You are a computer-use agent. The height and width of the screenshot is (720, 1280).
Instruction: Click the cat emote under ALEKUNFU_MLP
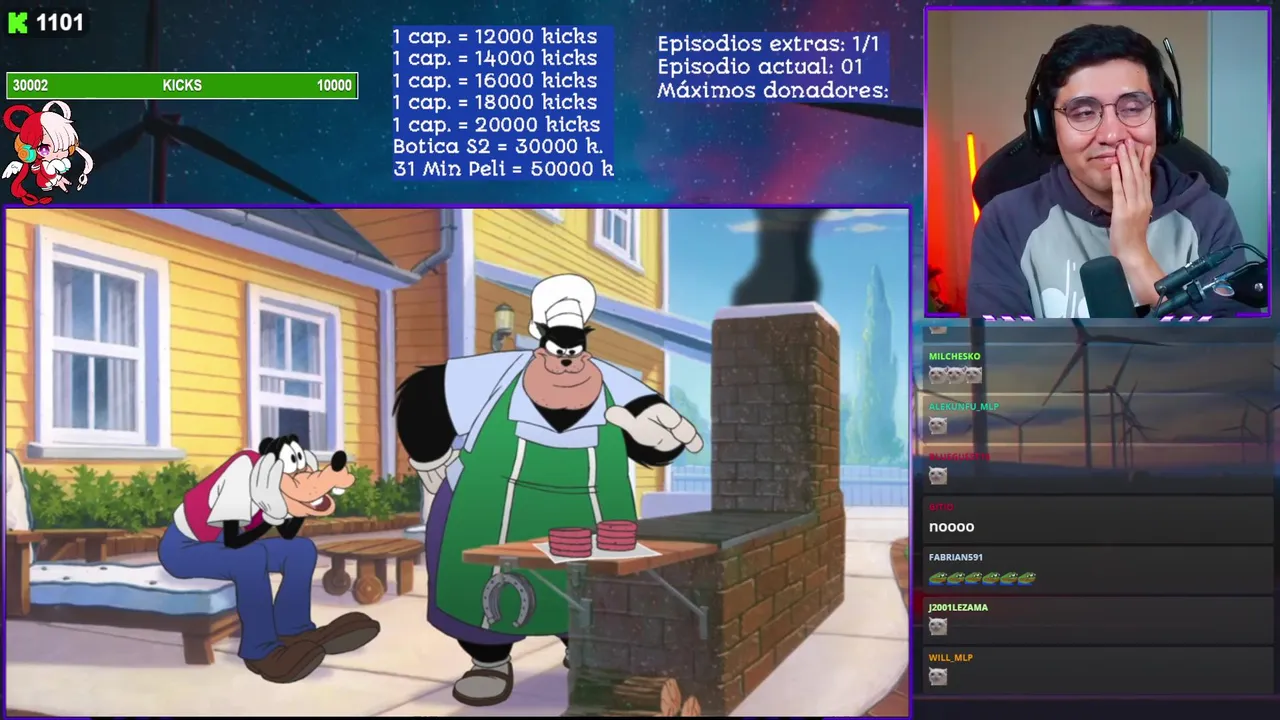[937, 426]
